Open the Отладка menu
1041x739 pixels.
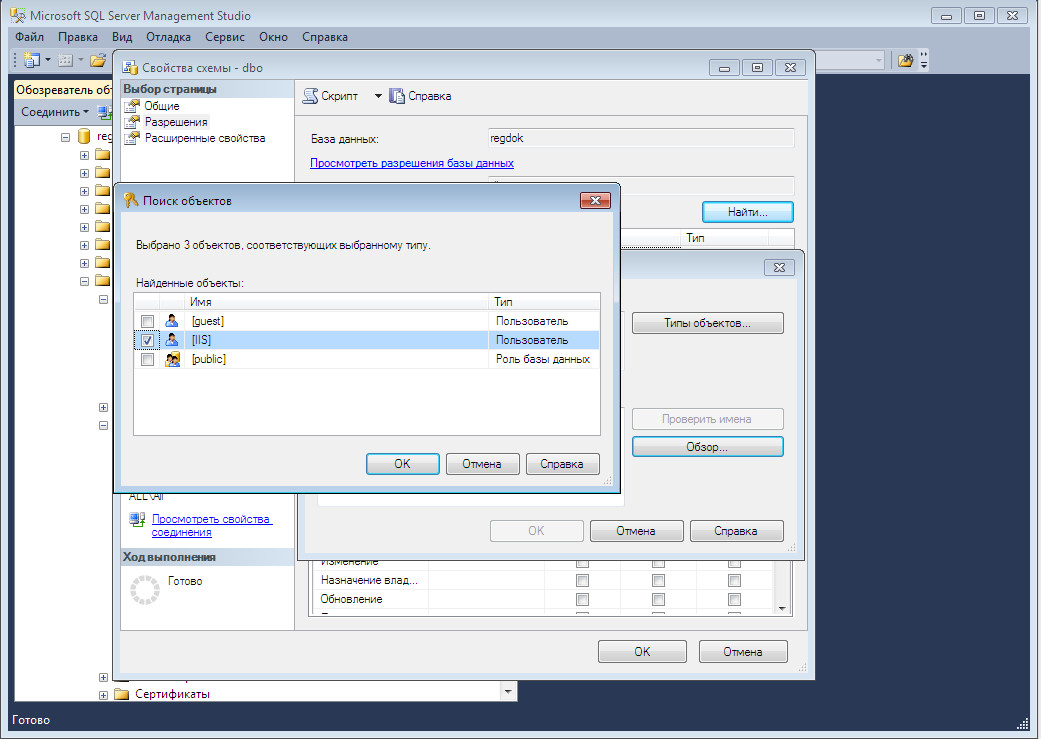[x=169, y=37]
